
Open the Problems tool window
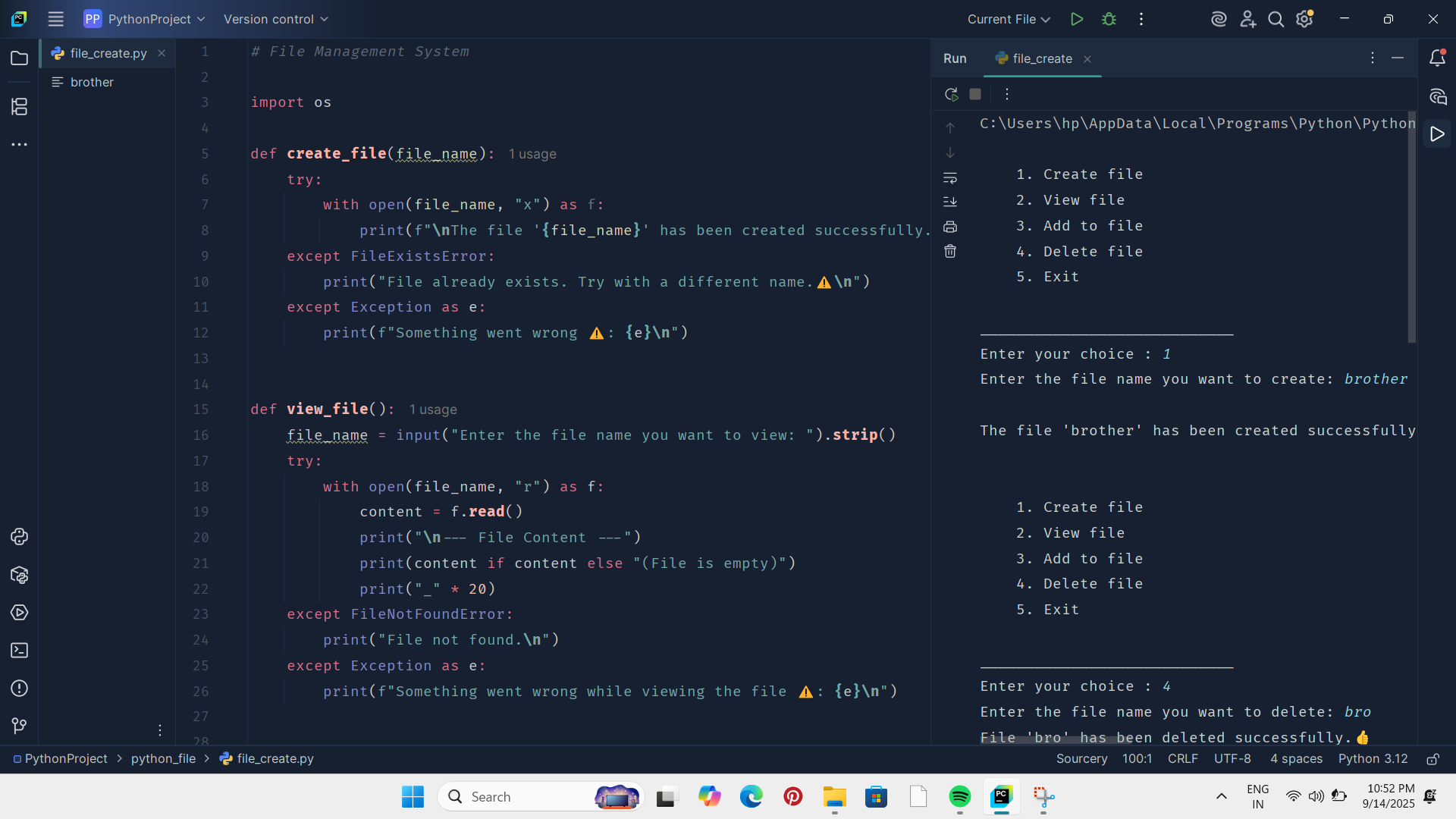click(19, 689)
